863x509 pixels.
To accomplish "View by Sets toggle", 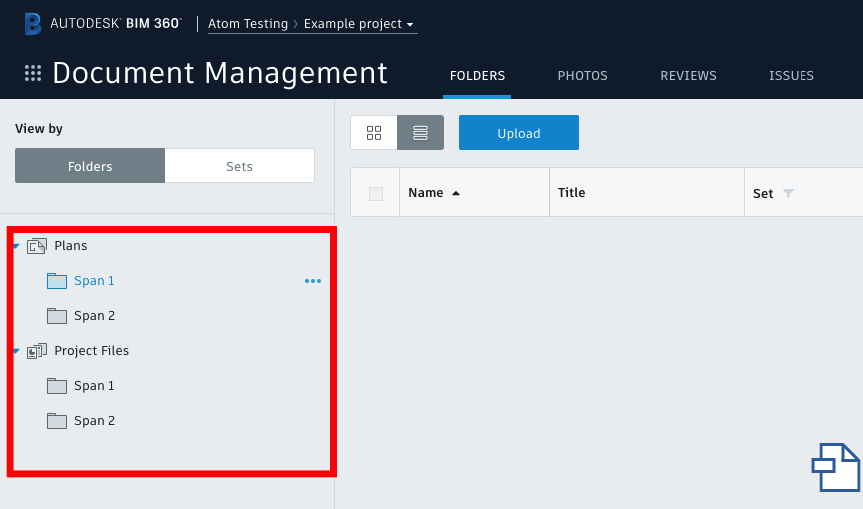I will (239, 166).
